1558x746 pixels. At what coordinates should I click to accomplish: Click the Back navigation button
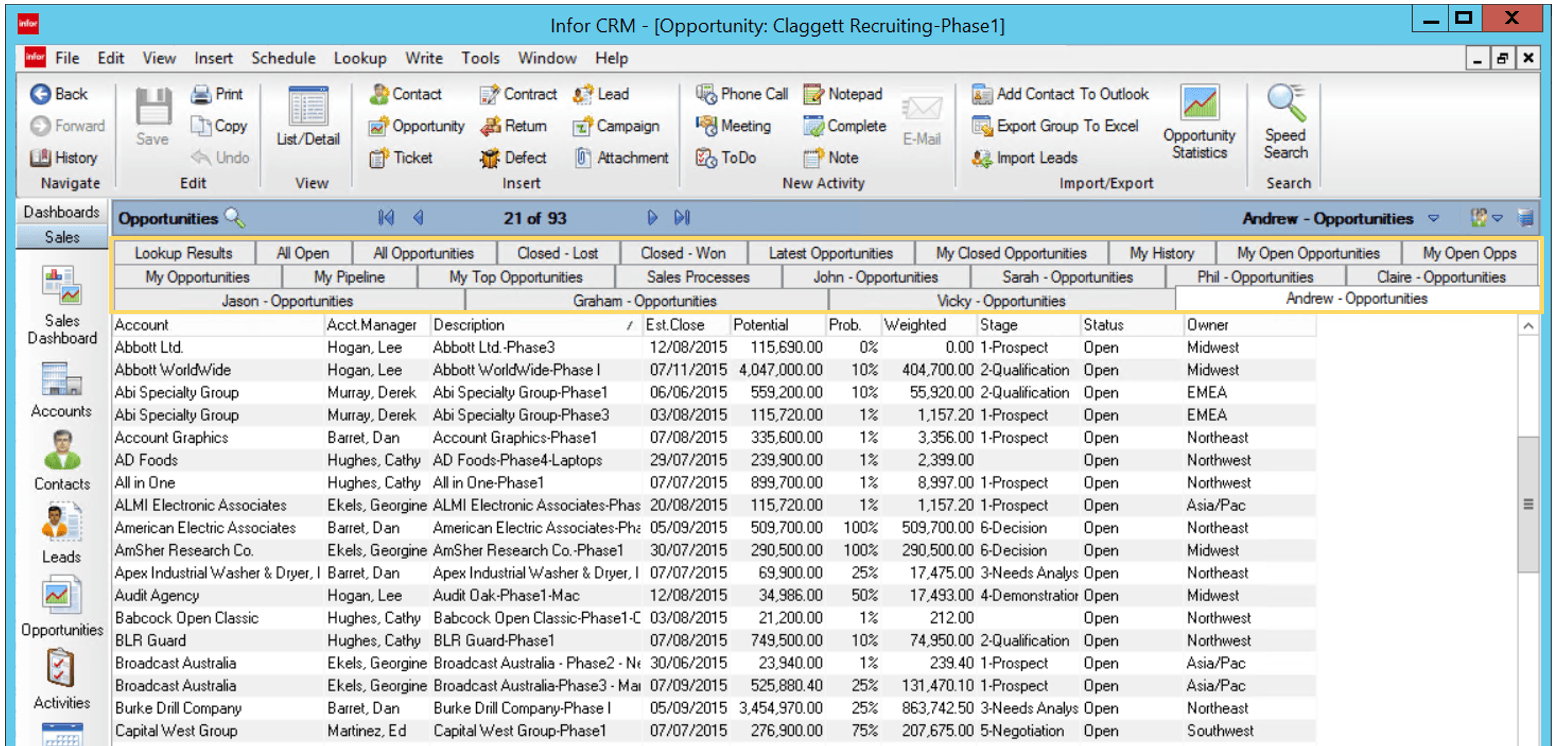tap(59, 94)
